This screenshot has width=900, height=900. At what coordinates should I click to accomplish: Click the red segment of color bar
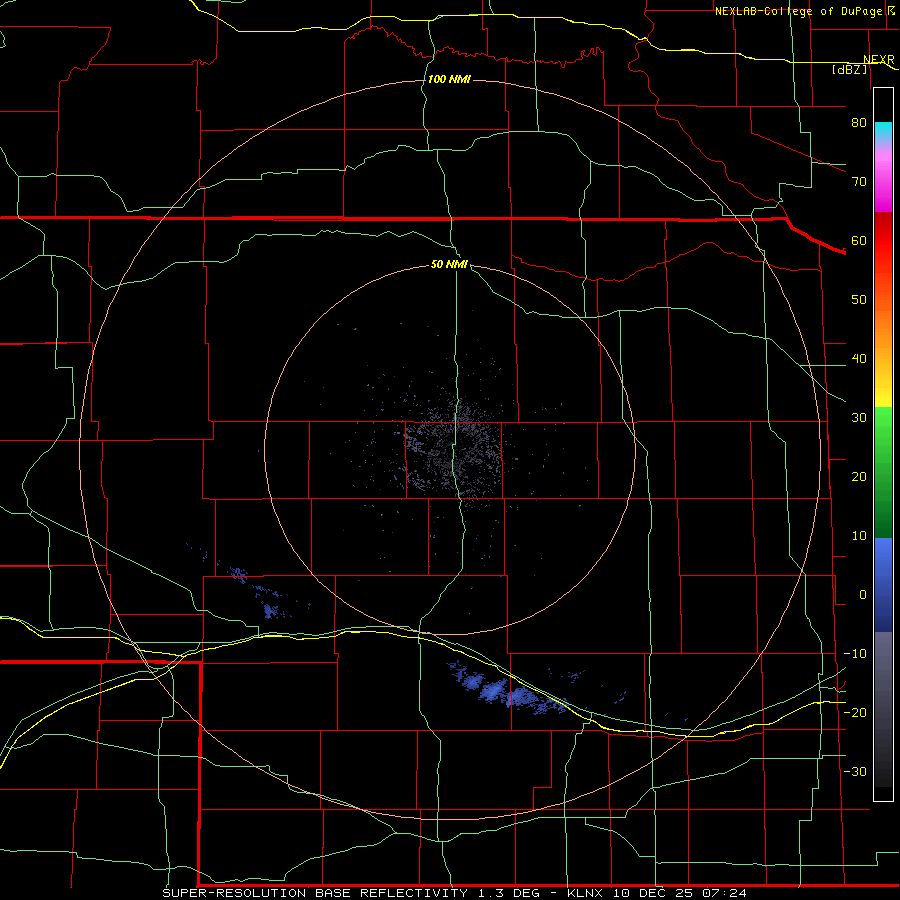[883, 241]
